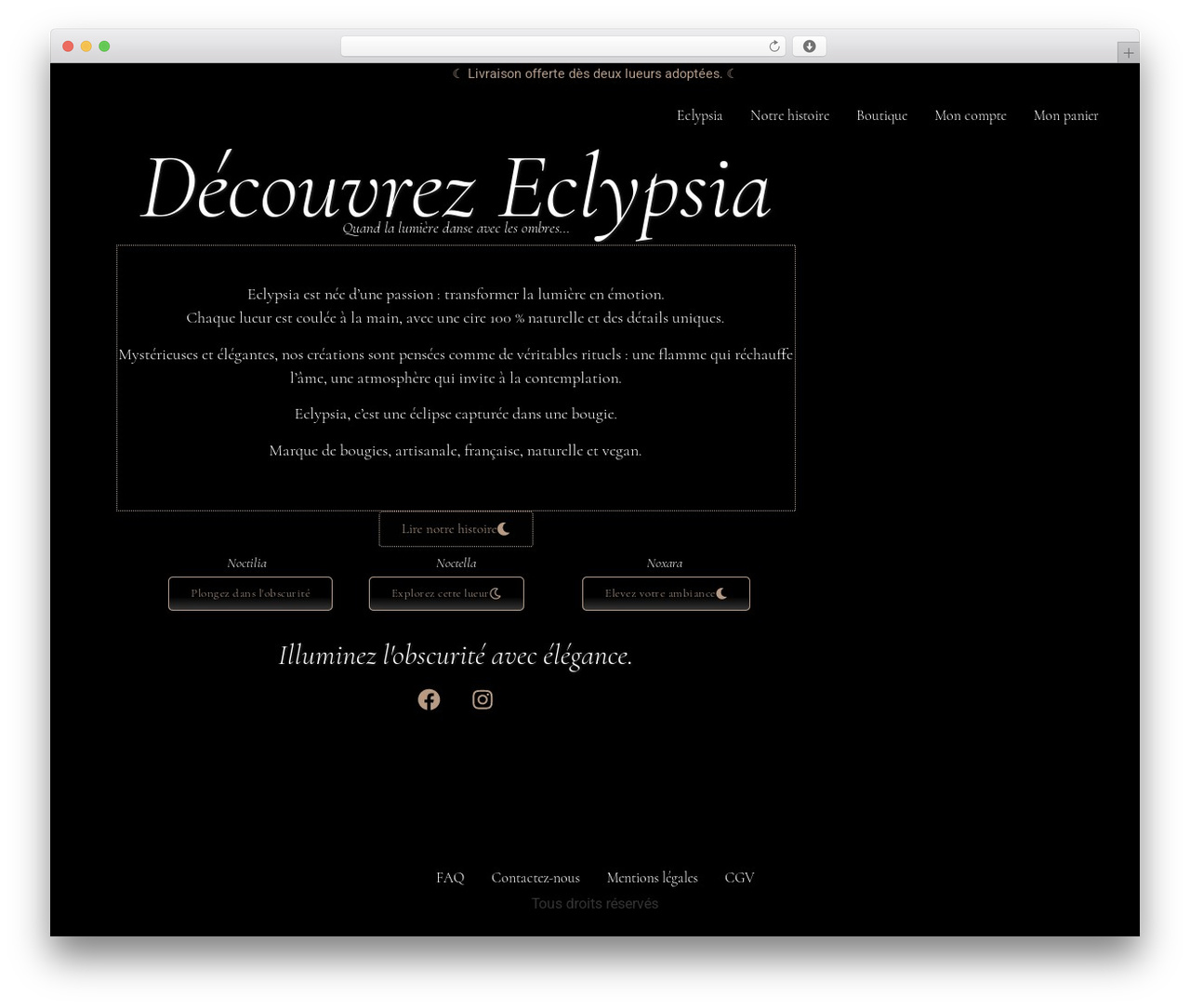
Task: Click the tagline Quand la lumière danse
Action: click(456, 229)
